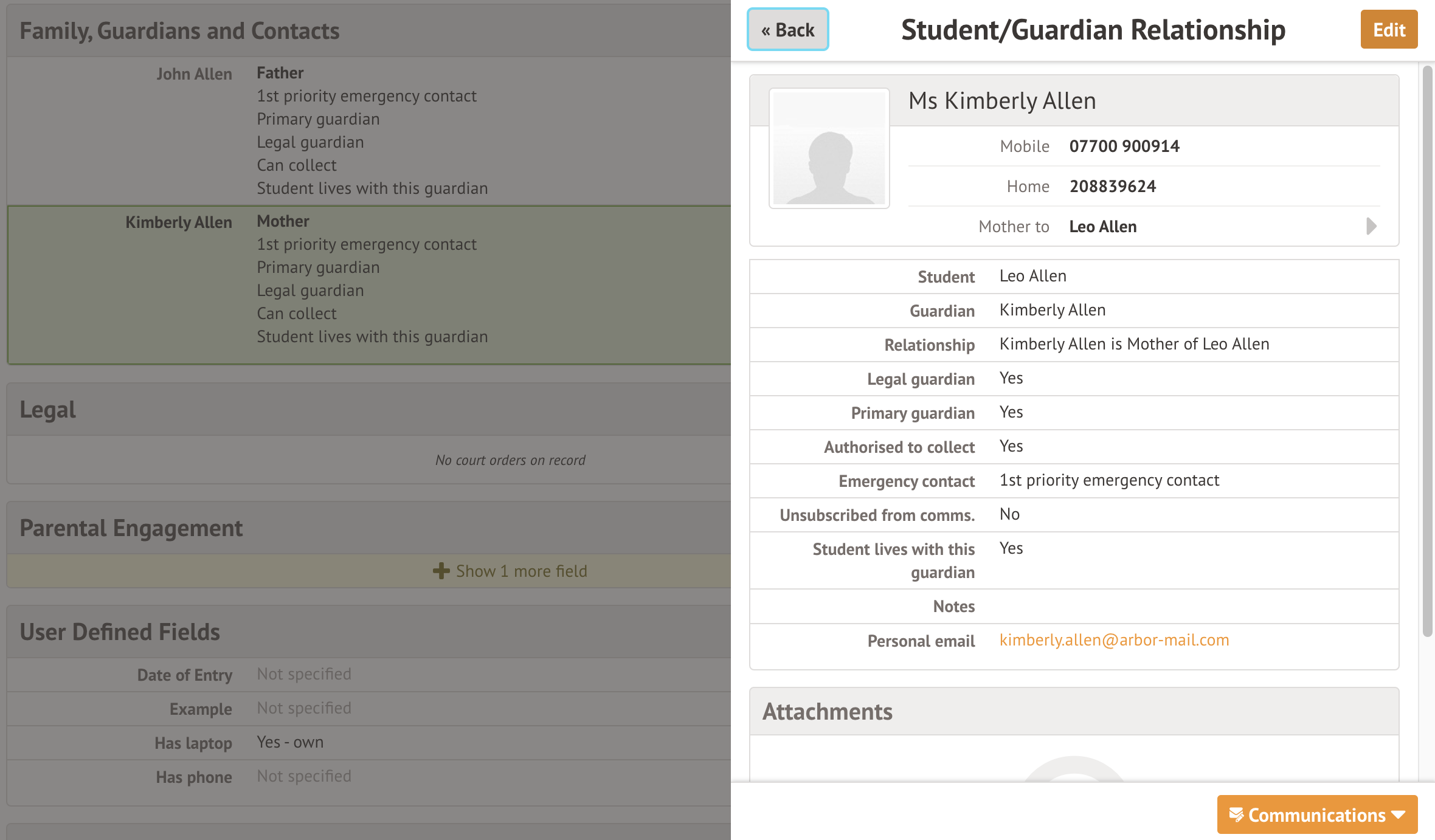The height and width of the screenshot is (840, 1435).
Task: Click the Has laptop field row
Action: [x=289, y=743]
